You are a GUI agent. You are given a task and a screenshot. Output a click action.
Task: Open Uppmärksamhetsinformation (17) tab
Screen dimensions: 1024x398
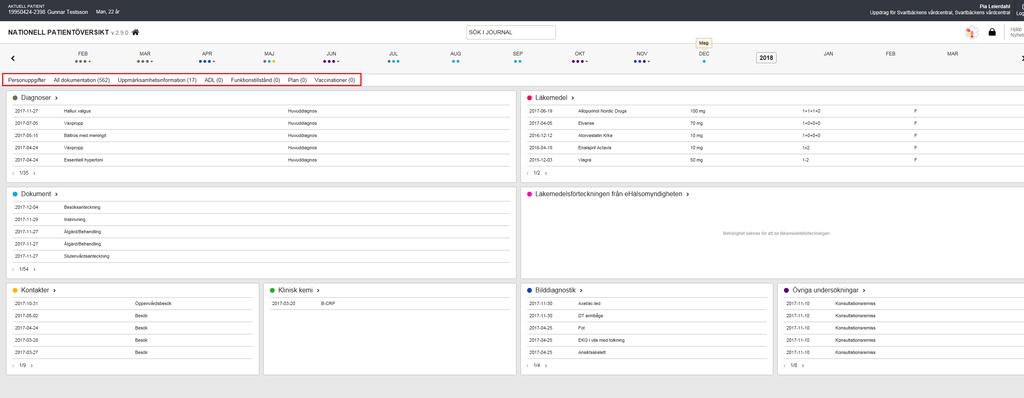(157, 80)
